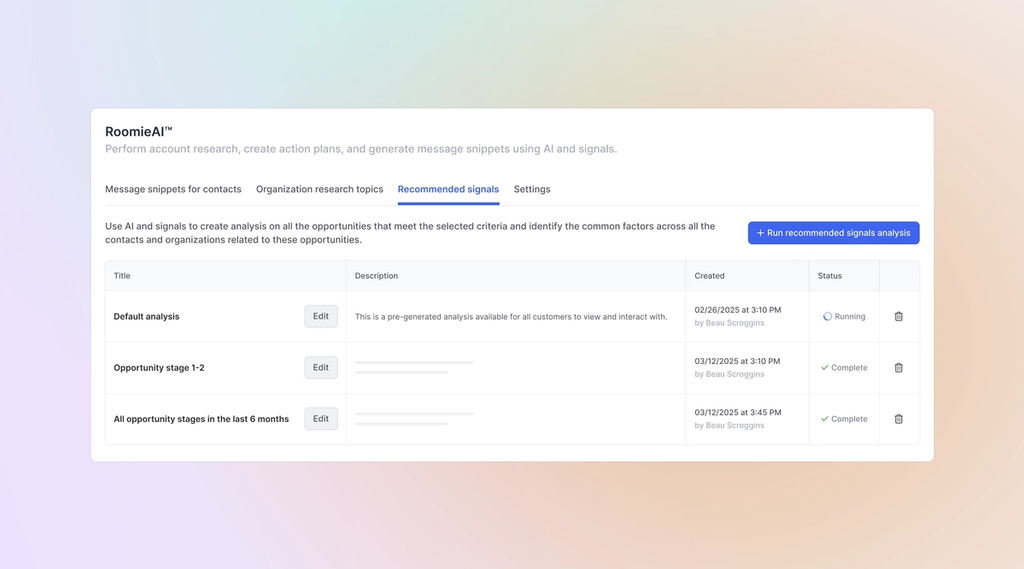Click the pre-generated analysis description text
Viewport: 1024px width, 569px height.
tap(511, 317)
